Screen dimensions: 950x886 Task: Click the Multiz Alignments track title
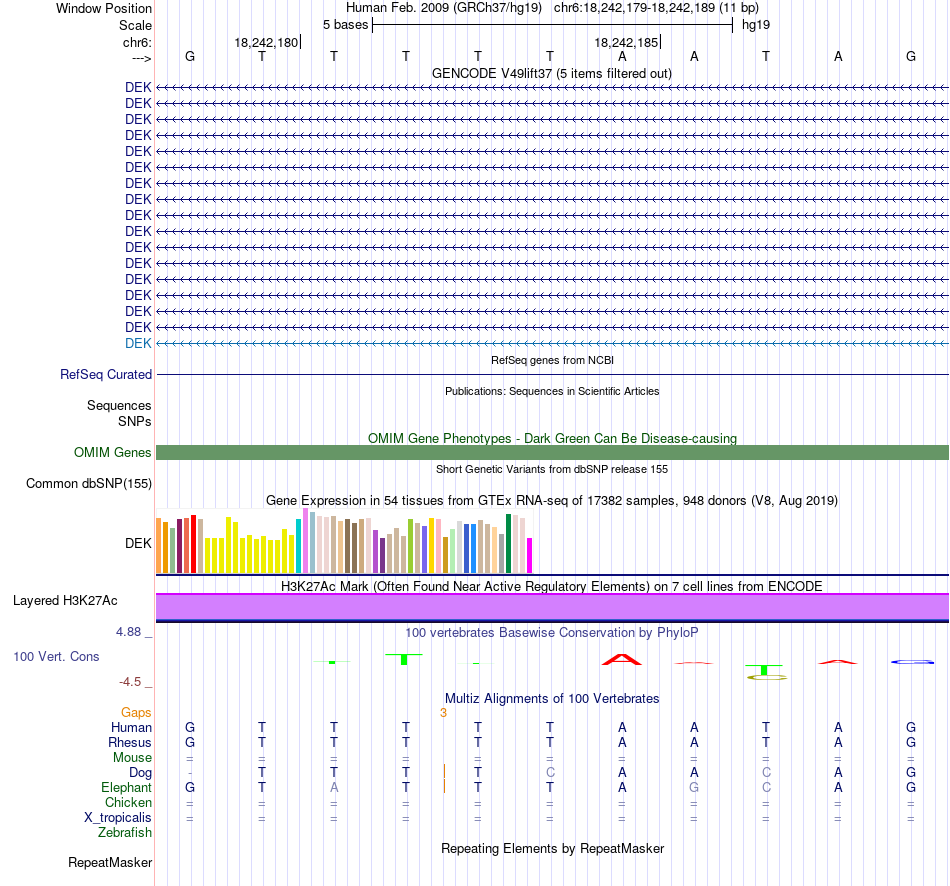(552, 699)
